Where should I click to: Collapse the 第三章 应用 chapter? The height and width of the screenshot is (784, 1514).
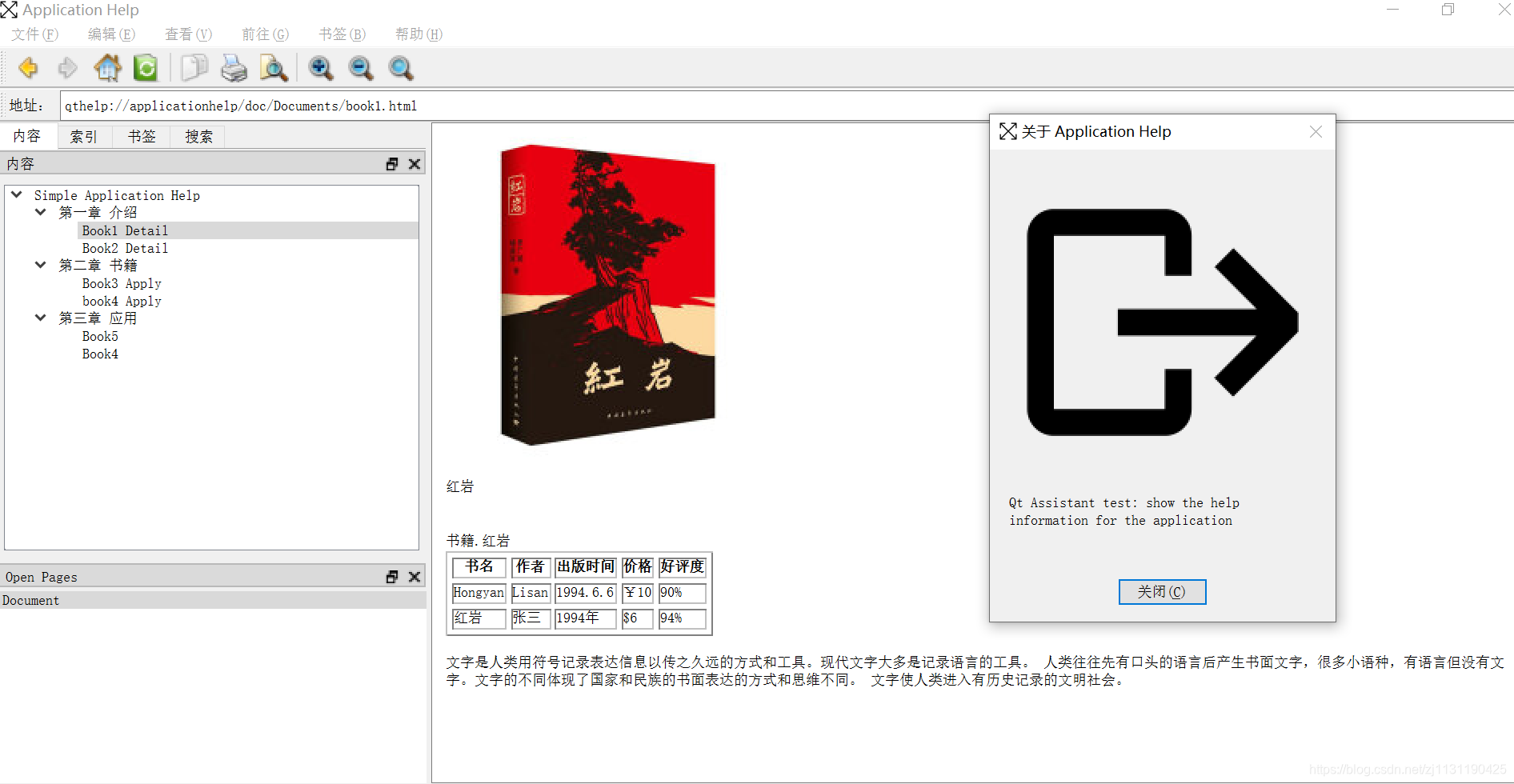[40, 318]
